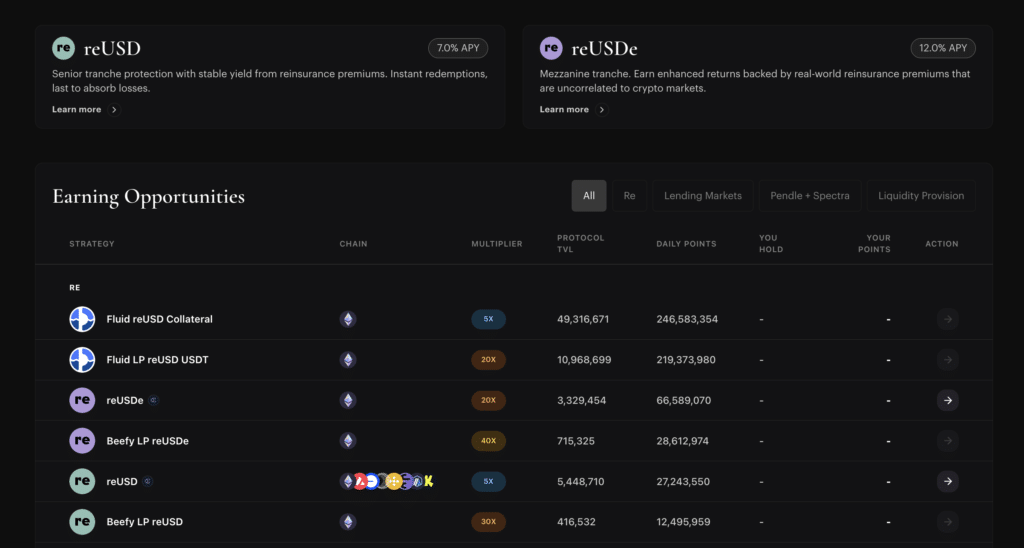Filter by Lending Markets
This screenshot has height=548, width=1024.
(703, 196)
